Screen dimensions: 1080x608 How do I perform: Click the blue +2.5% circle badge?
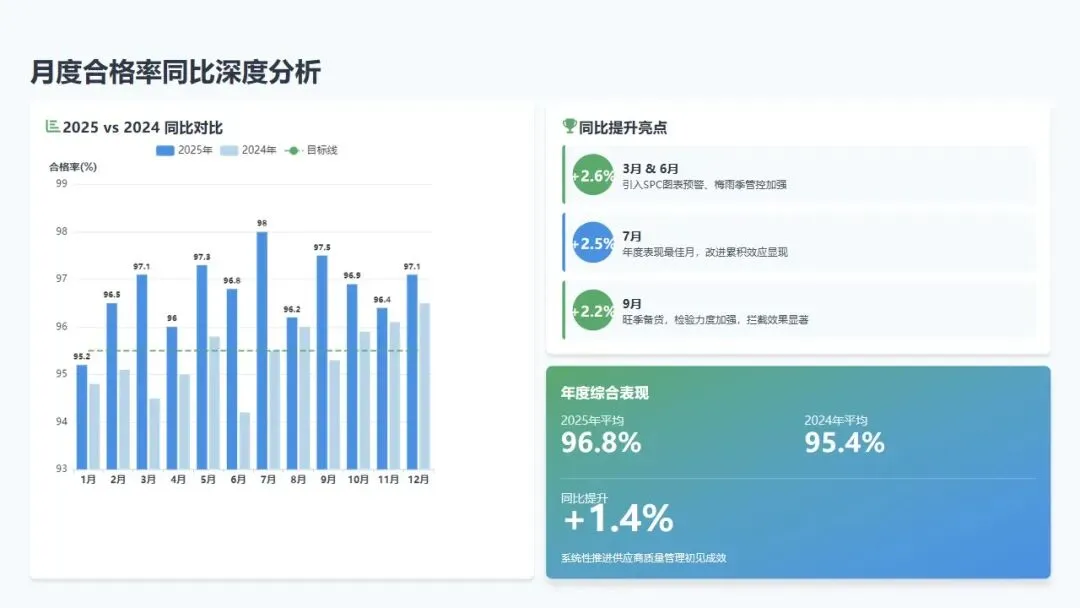(592, 242)
